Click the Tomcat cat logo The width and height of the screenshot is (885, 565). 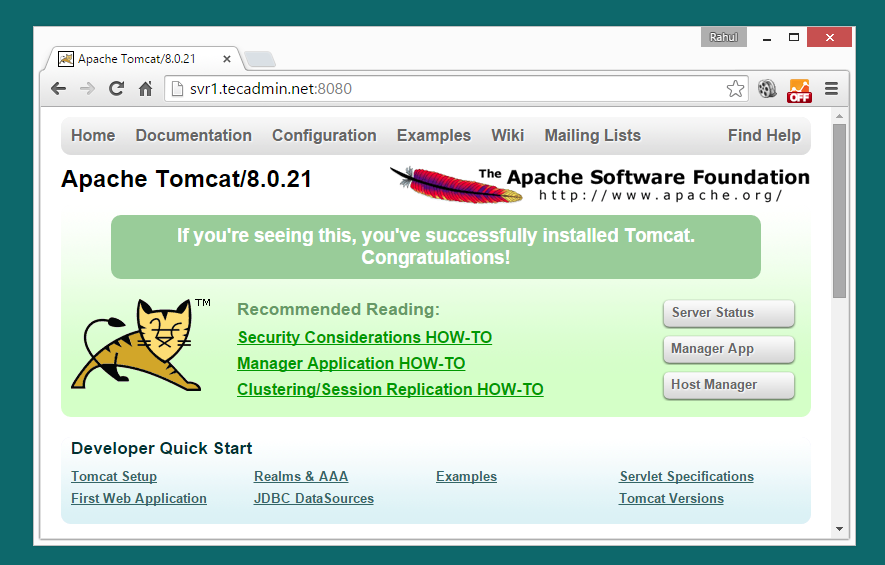[140, 345]
